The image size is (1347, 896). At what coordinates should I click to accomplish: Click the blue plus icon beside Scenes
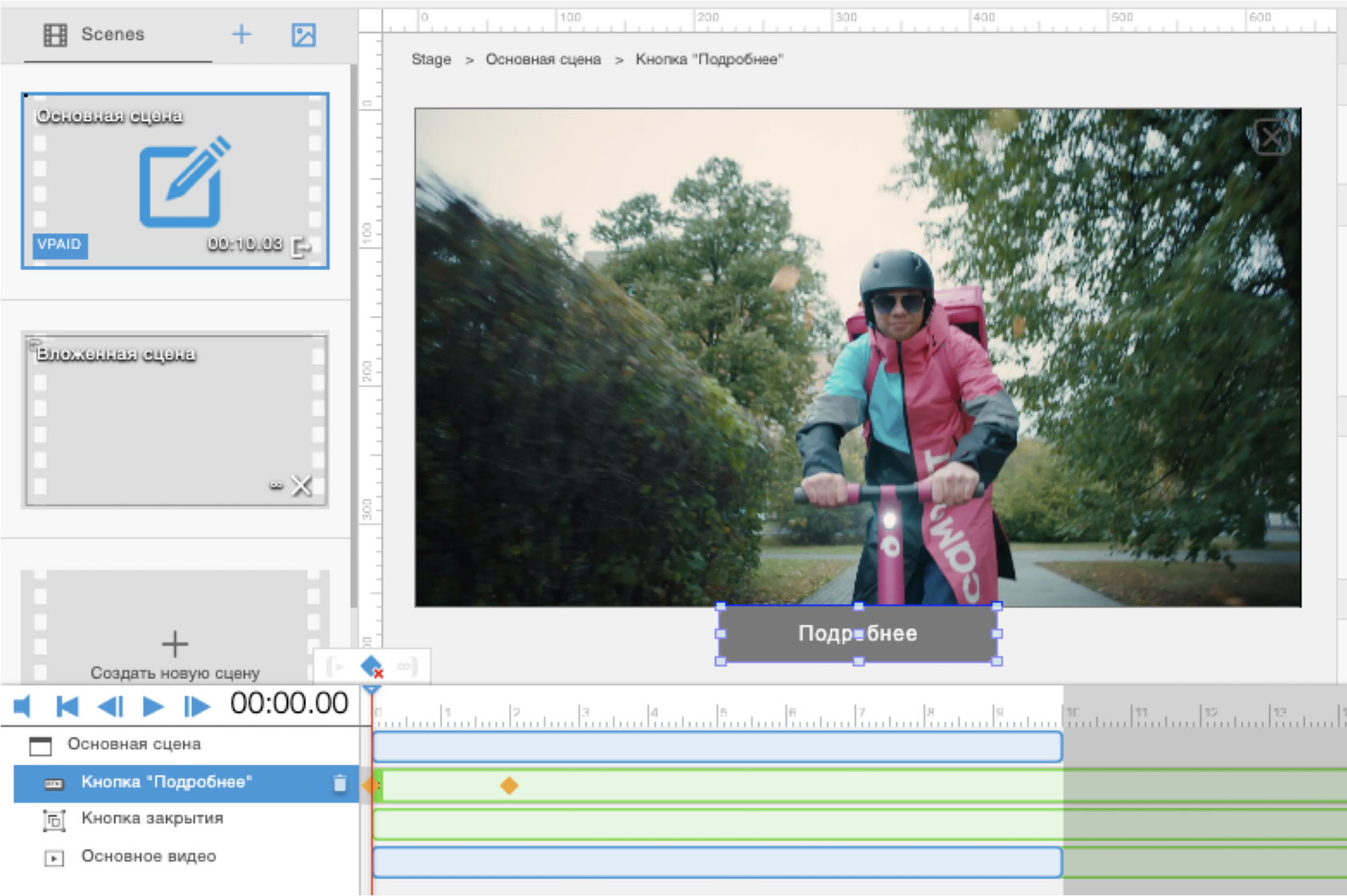click(x=241, y=34)
